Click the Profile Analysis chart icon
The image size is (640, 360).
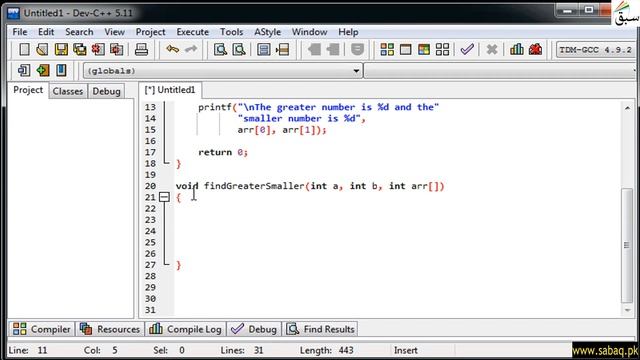tap(517, 50)
